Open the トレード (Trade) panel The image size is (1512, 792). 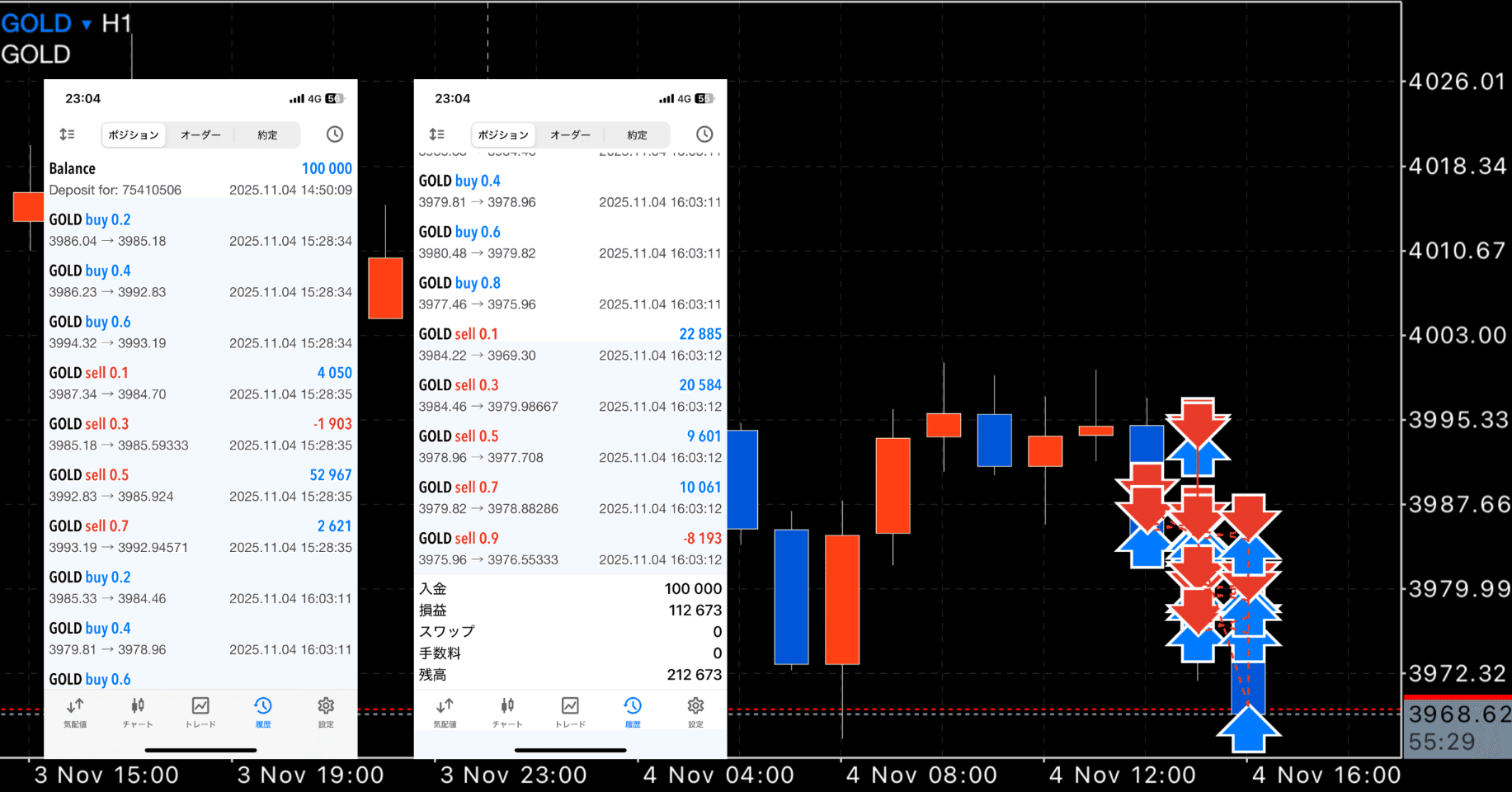click(x=200, y=714)
